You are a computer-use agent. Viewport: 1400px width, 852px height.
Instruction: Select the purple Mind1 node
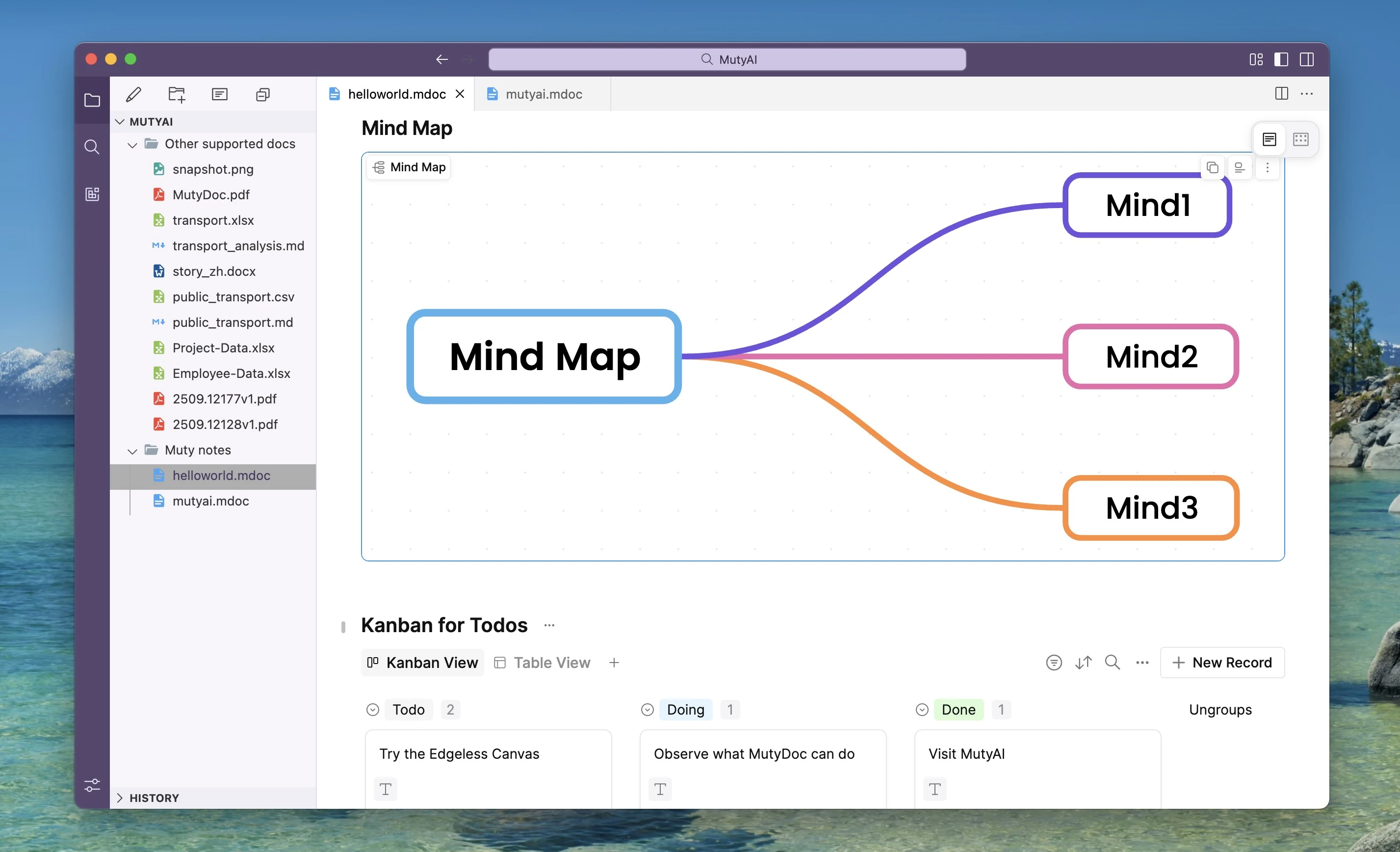(1147, 205)
